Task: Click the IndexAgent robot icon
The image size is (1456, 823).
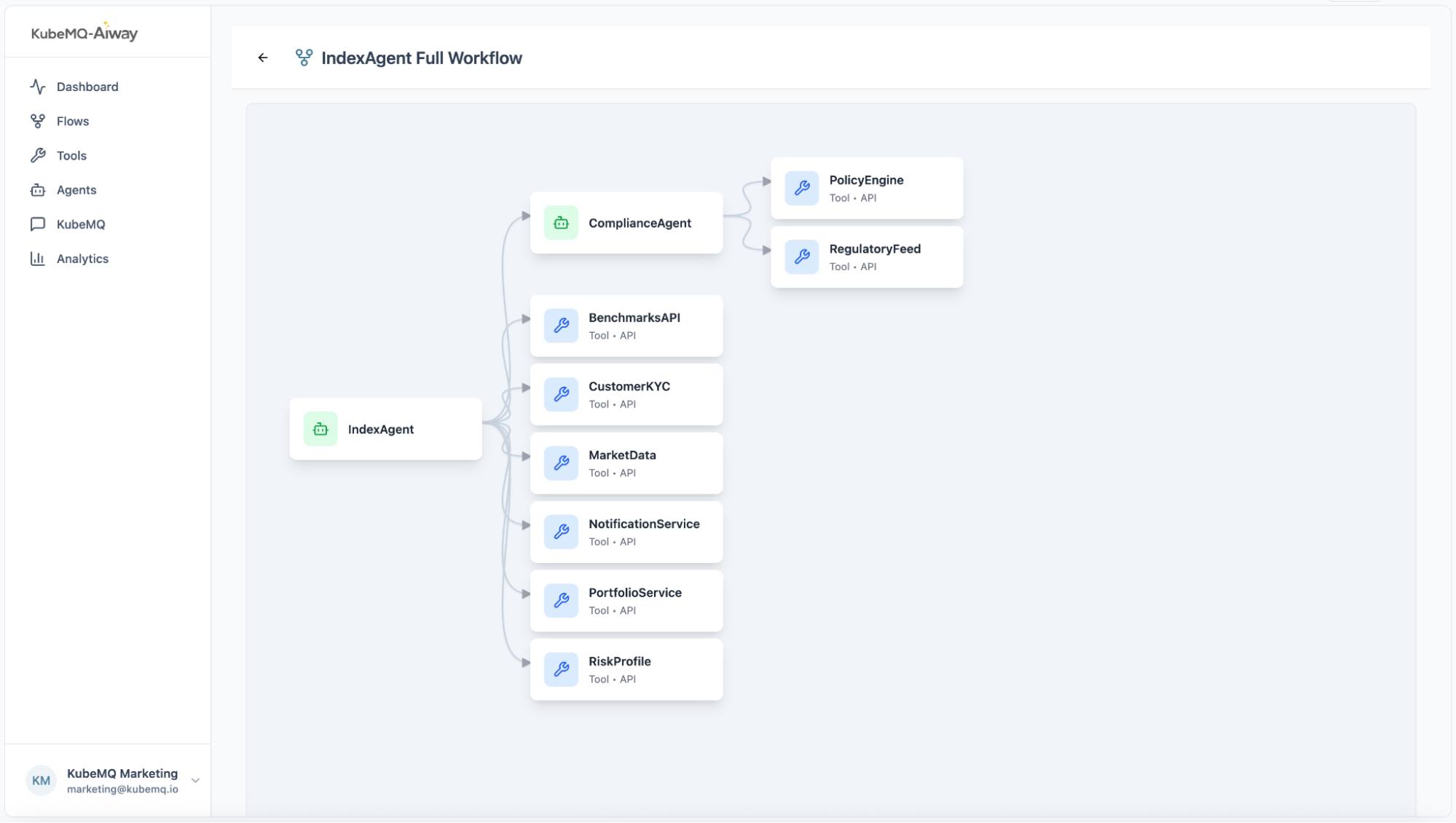Action: pyautogui.click(x=320, y=429)
